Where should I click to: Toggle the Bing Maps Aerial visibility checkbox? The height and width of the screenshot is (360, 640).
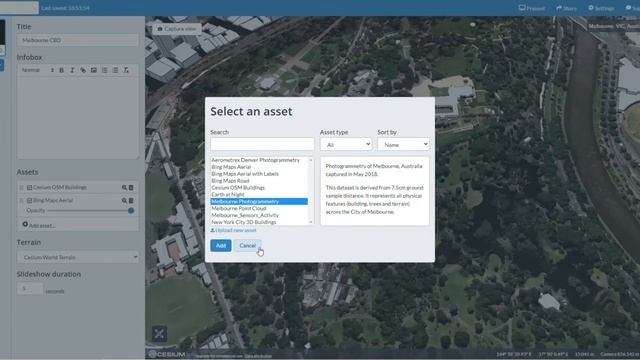[29, 201]
